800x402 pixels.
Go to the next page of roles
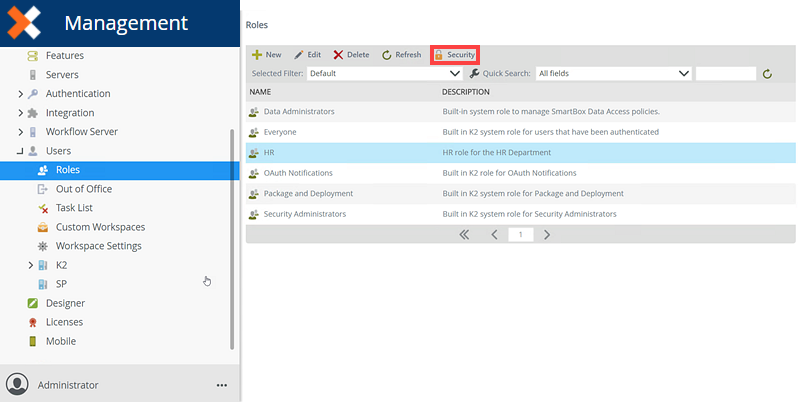click(x=547, y=234)
